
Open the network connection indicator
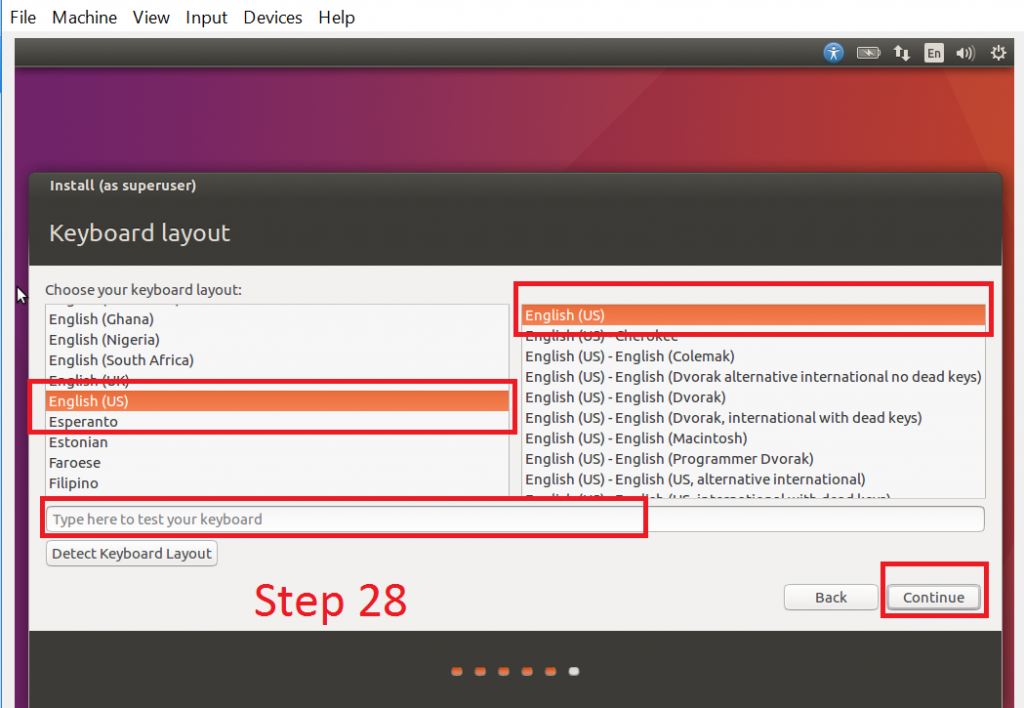tap(902, 53)
